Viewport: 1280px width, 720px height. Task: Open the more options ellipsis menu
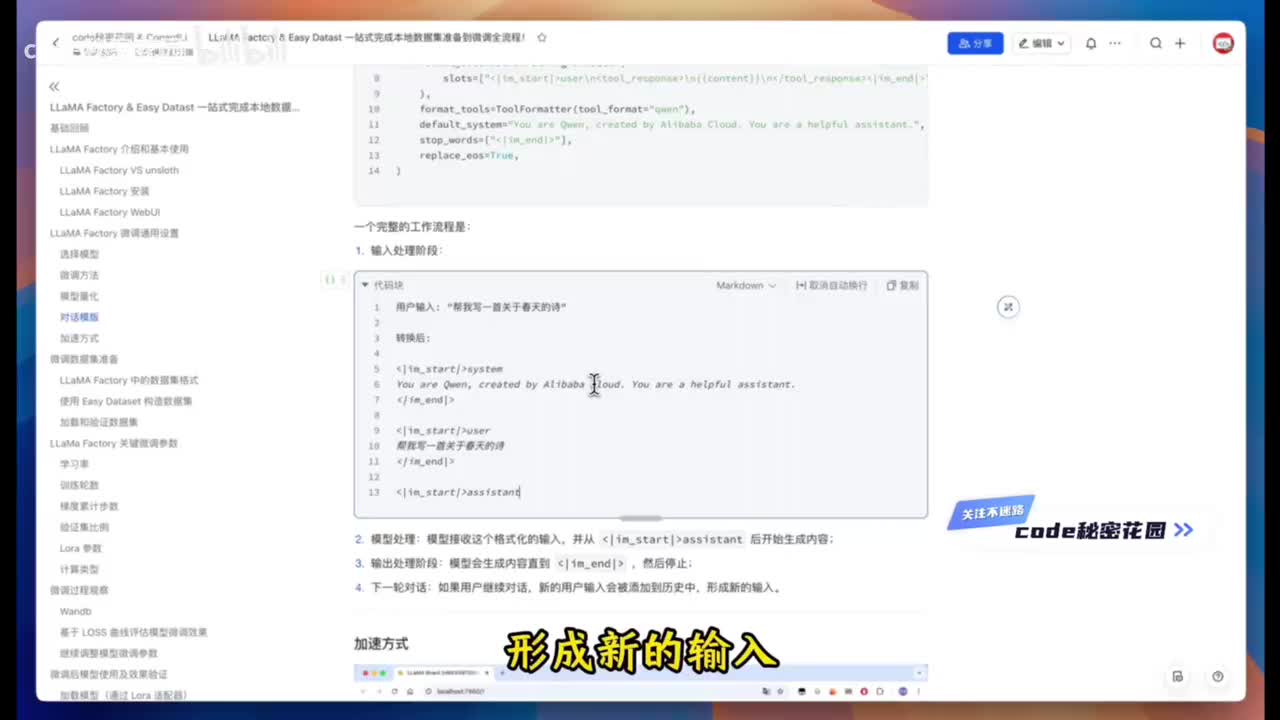tap(1115, 43)
